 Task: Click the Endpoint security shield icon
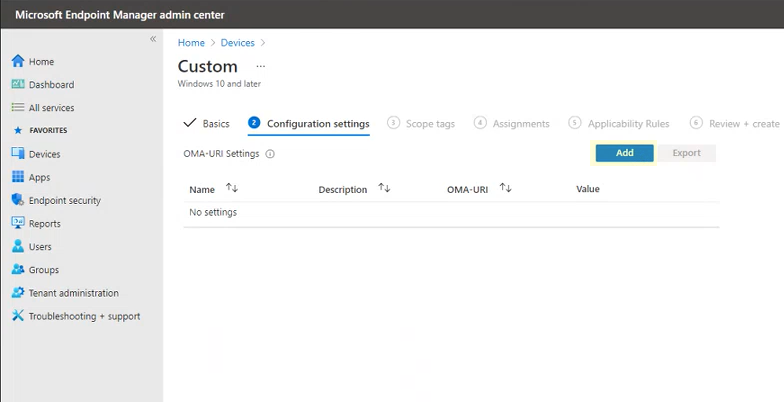17,200
